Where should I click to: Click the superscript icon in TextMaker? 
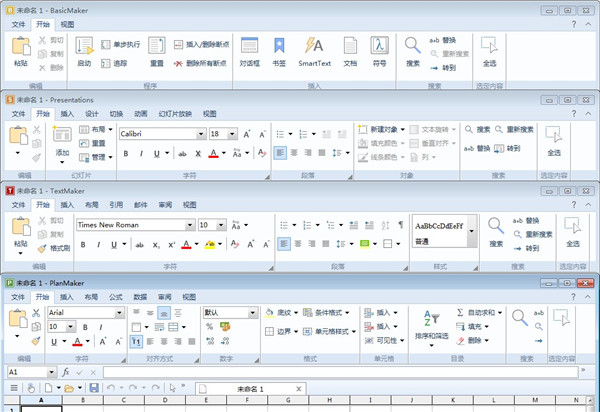tap(171, 245)
